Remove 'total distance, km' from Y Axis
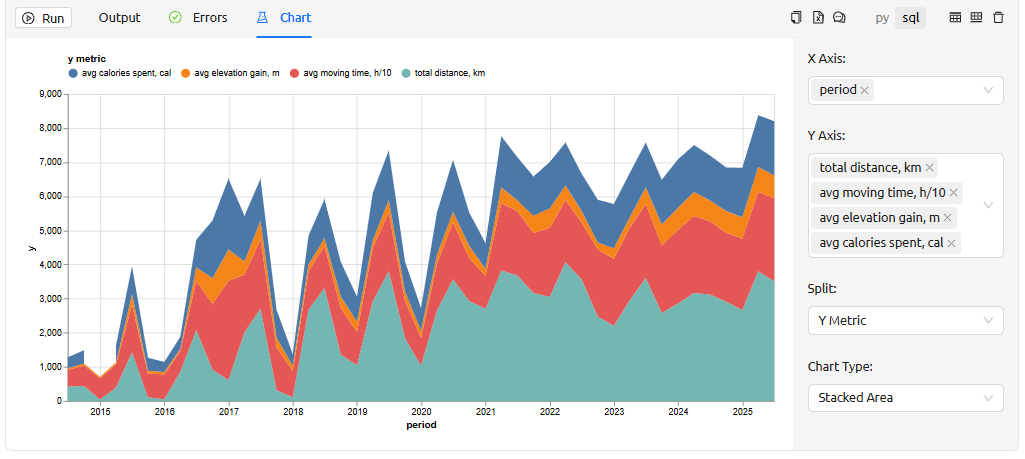Image resolution: width=1025 pixels, height=459 pixels. tap(930, 168)
